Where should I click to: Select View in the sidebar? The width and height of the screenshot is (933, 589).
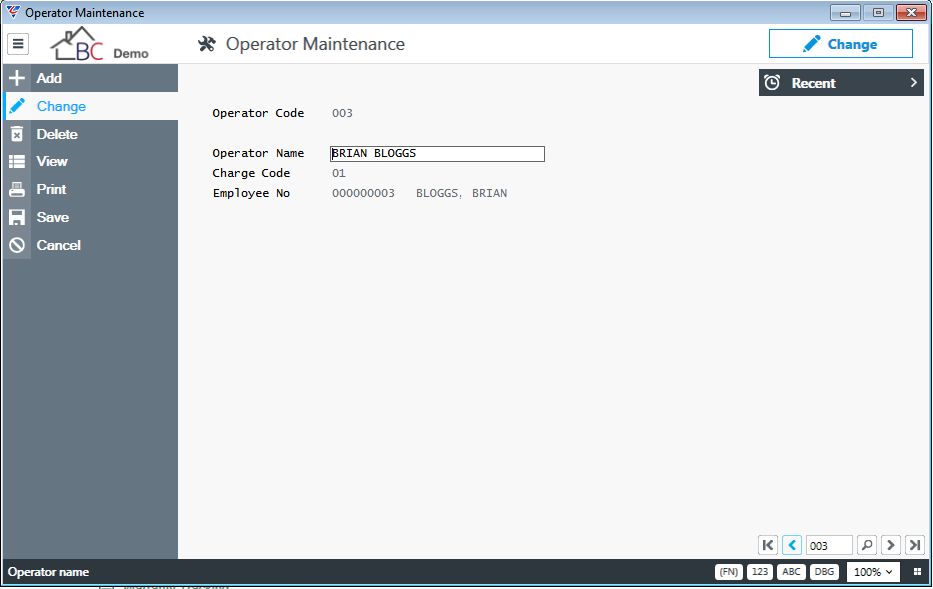90,161
